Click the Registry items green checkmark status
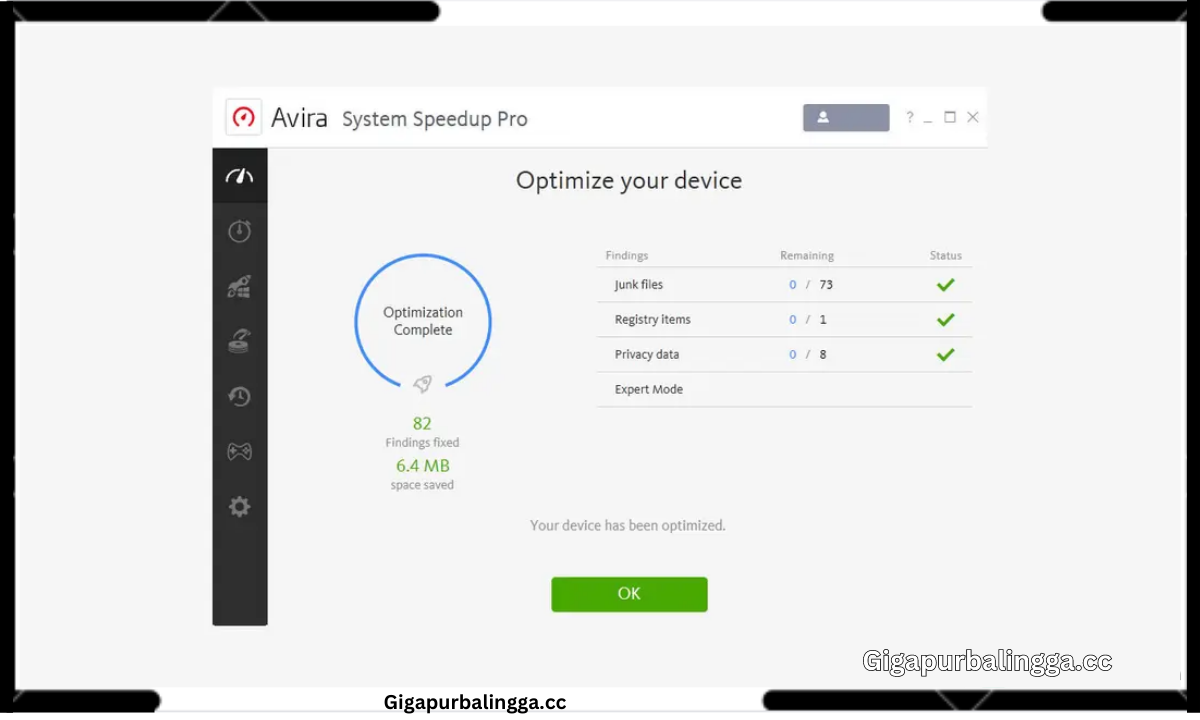The height and width of the screenshot is (720, 1200). click(x=945, y=320)
